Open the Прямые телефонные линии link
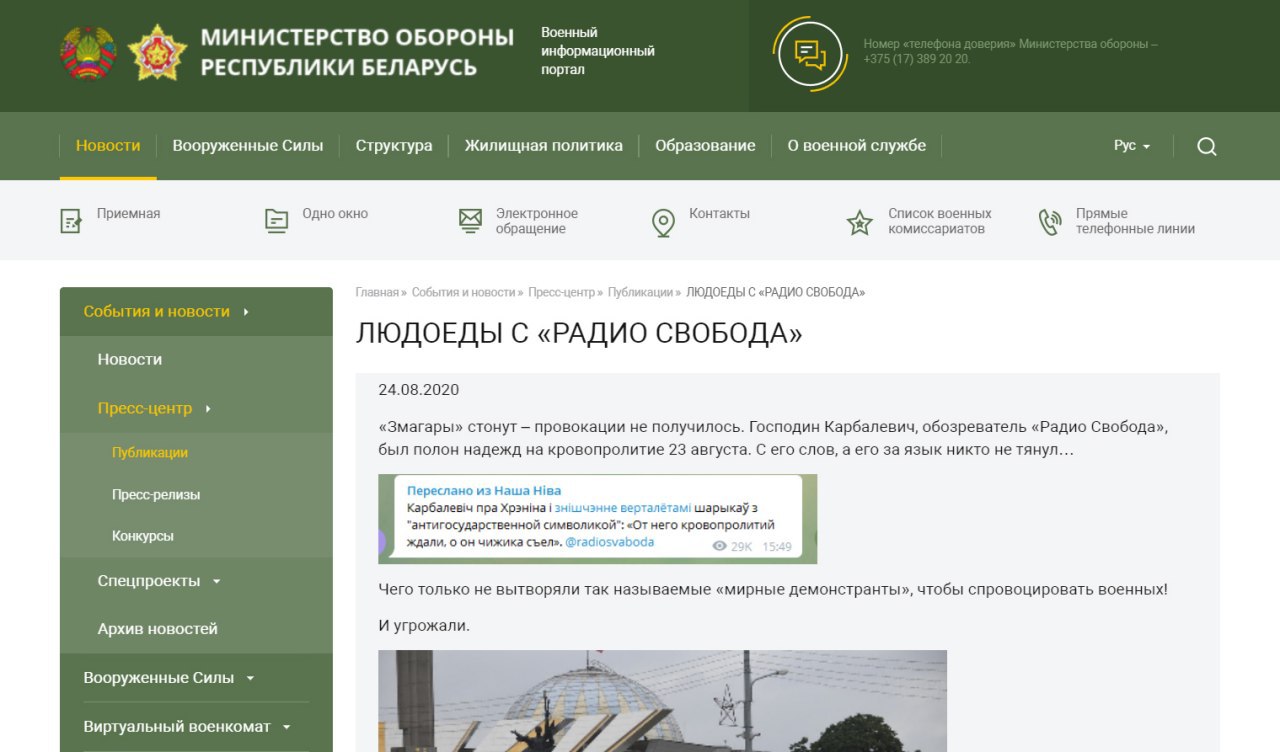 tap(1135, 221)
